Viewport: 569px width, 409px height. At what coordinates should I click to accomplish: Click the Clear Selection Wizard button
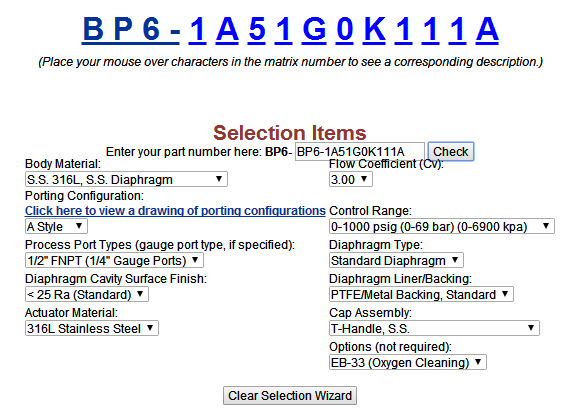(290, 395)
